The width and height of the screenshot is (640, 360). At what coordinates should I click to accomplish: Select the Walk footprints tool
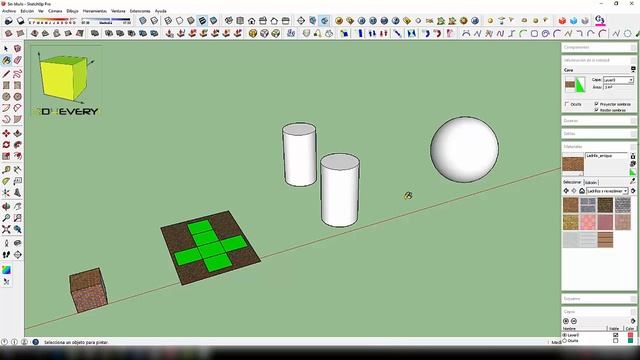coord(6,255)
